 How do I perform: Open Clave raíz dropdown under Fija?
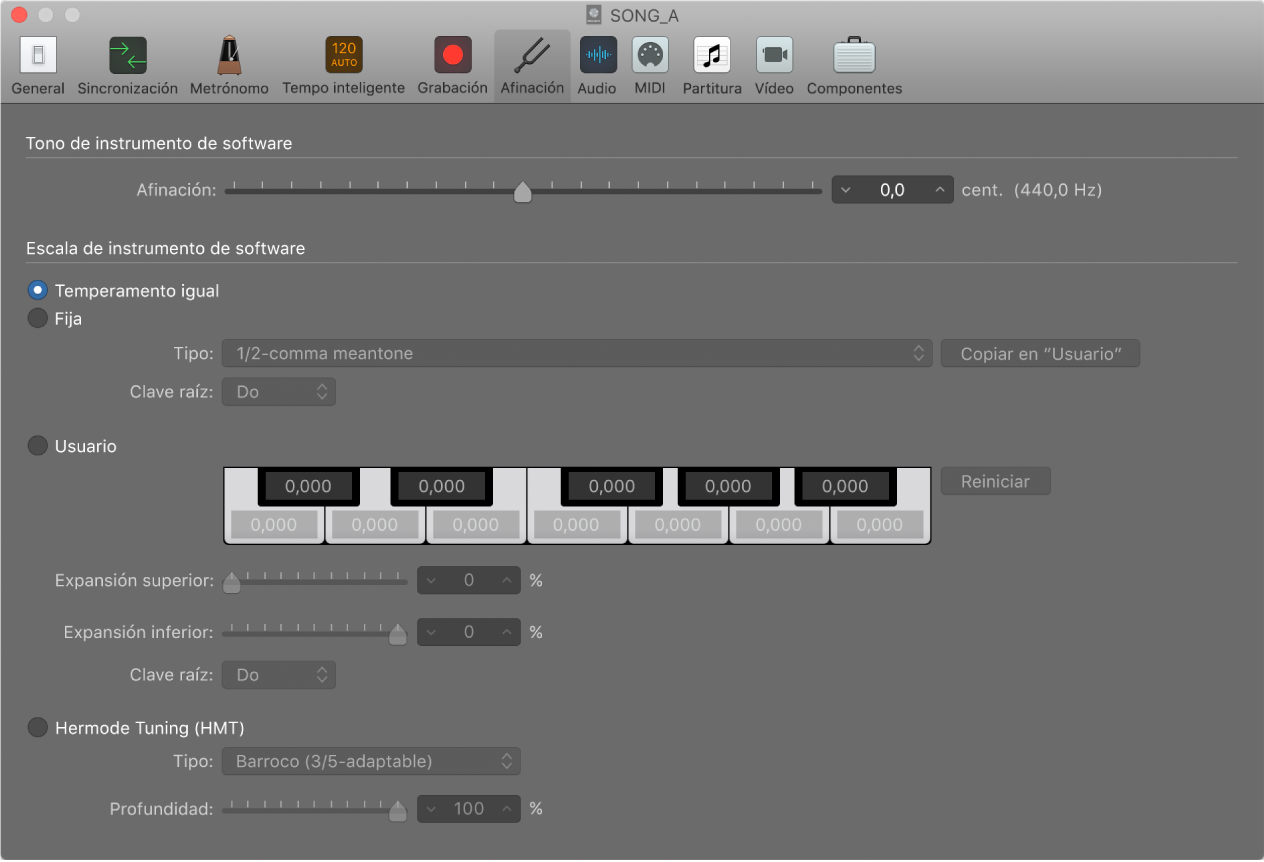coord(278,392)
